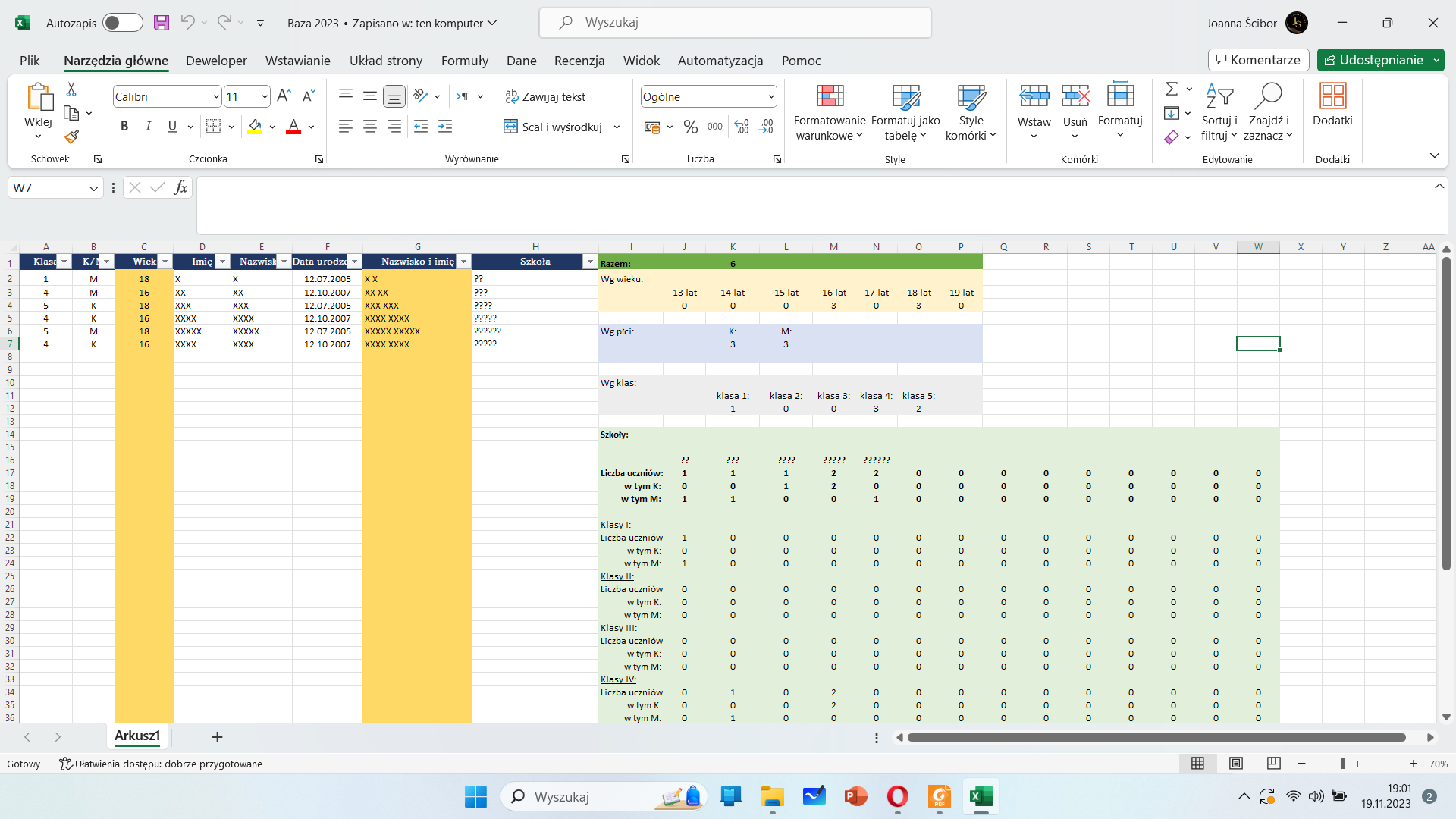The image size is (1456, 819).
Task: Click the Cut scissors icon
Action: click(71, 89)
